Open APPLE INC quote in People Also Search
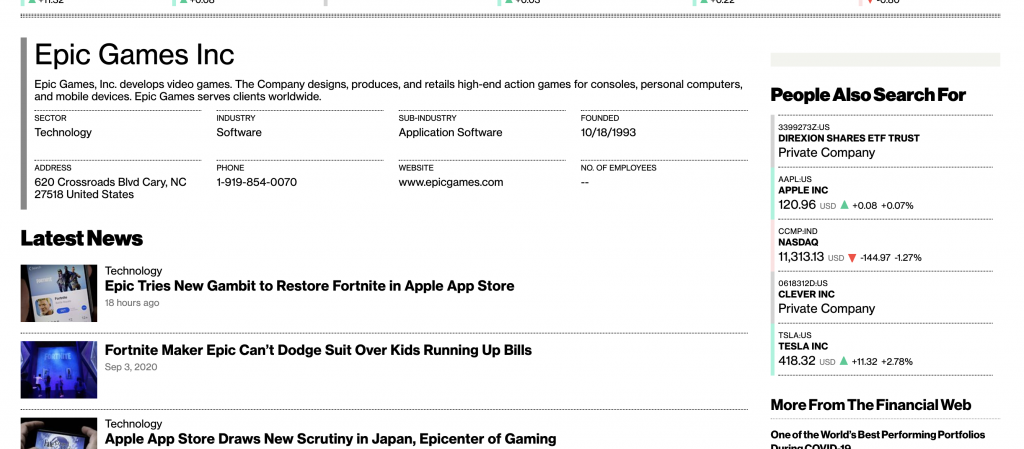Image resolution: width=1024 pixels, height=449 pixels. pos(803,191)
